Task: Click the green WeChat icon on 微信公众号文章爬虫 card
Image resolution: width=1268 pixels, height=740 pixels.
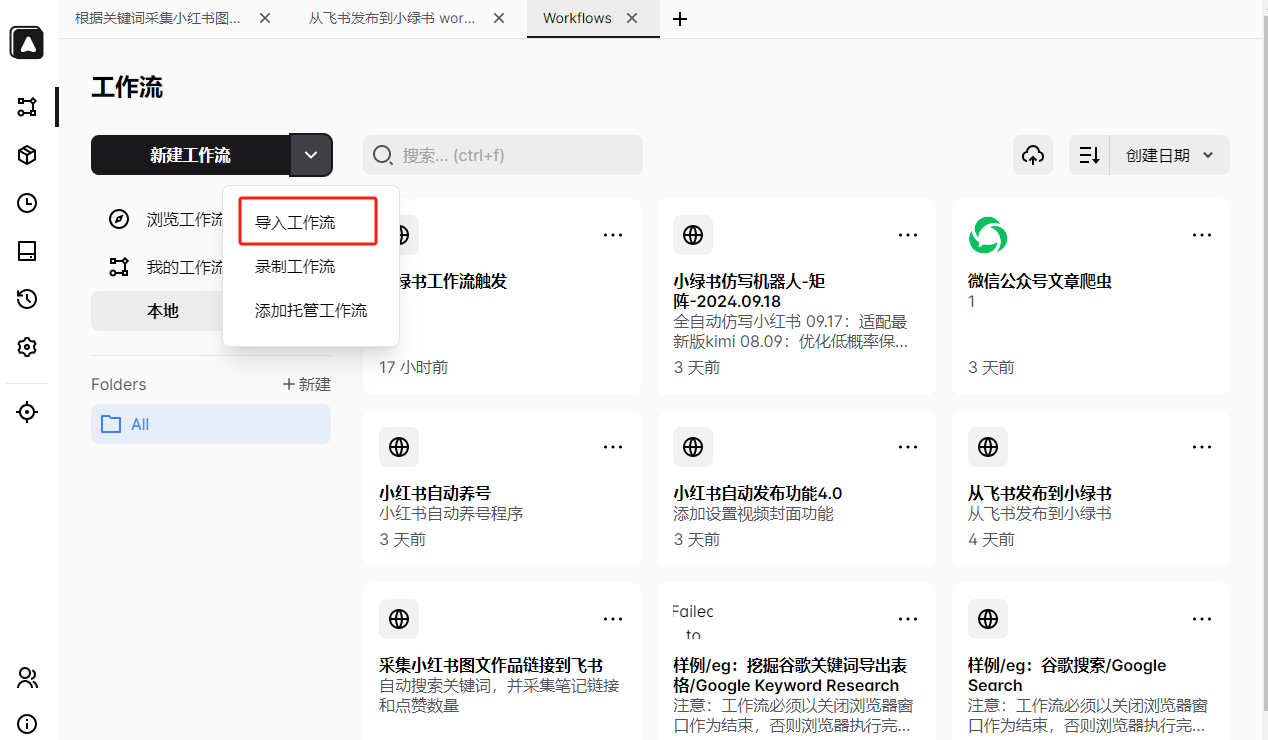Action: coord(988,235)
